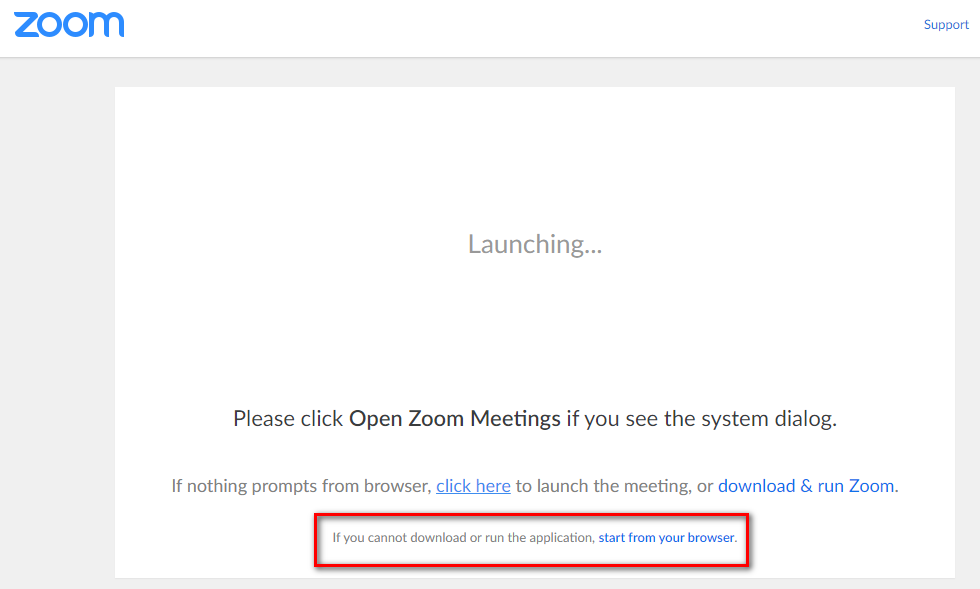Choose "start from your browser" link
The width and height of the screenshot is (980, 589).
666,538
